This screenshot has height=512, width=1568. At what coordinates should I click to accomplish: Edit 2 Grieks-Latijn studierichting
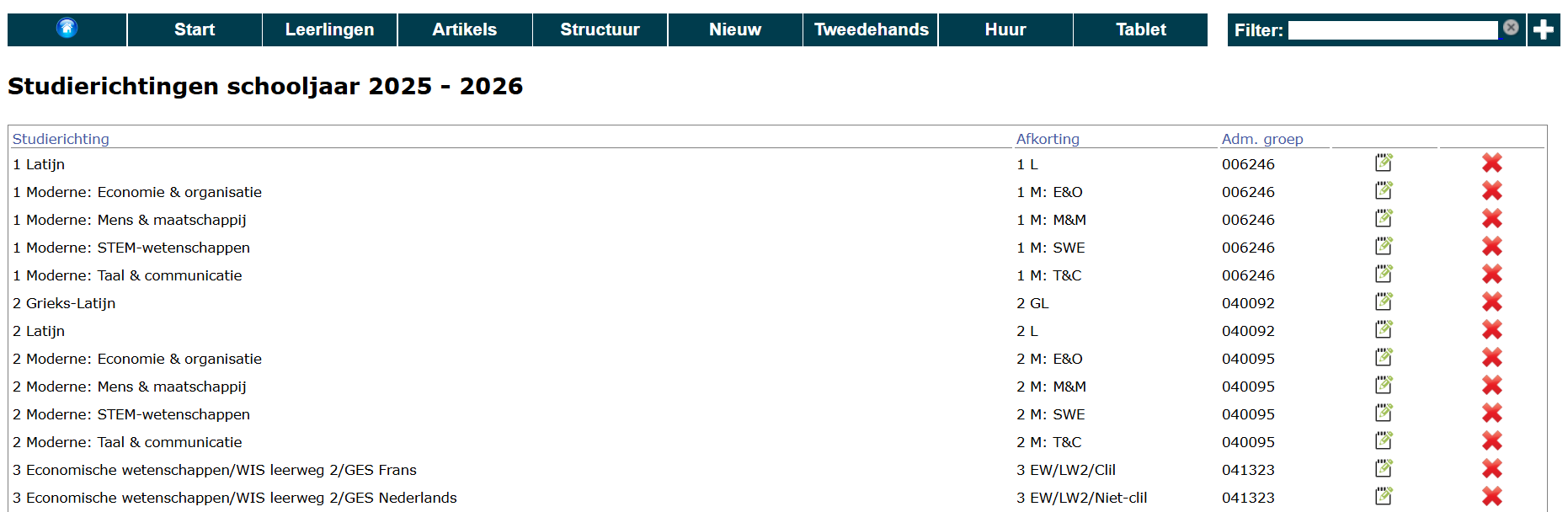pos(1384,301)
